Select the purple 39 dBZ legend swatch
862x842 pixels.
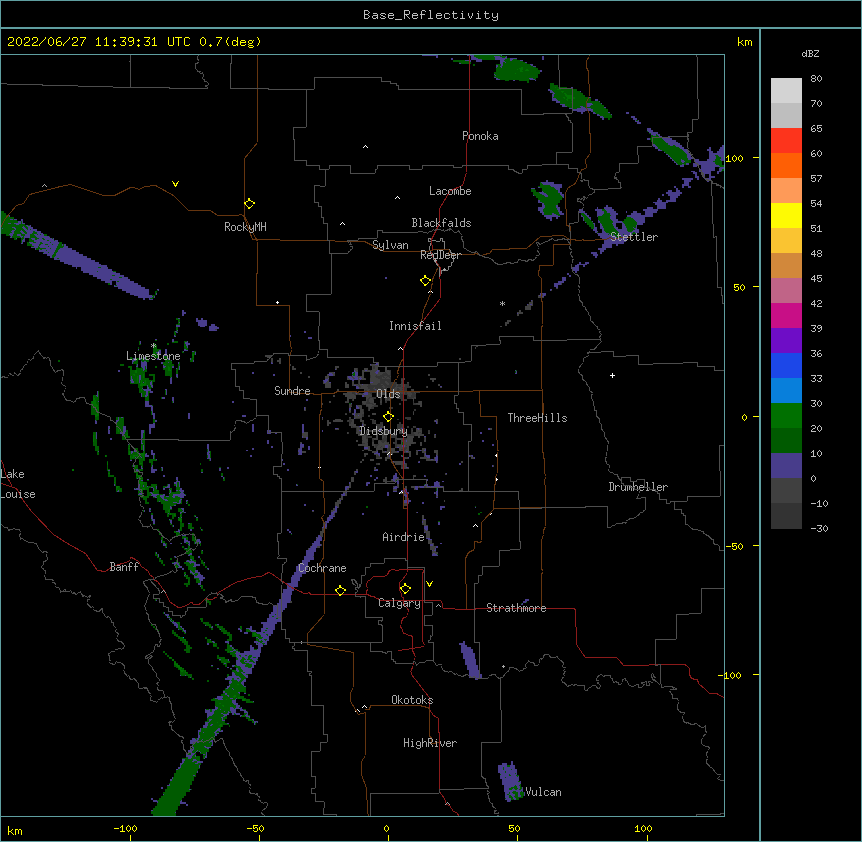click(x=786, y=340)
